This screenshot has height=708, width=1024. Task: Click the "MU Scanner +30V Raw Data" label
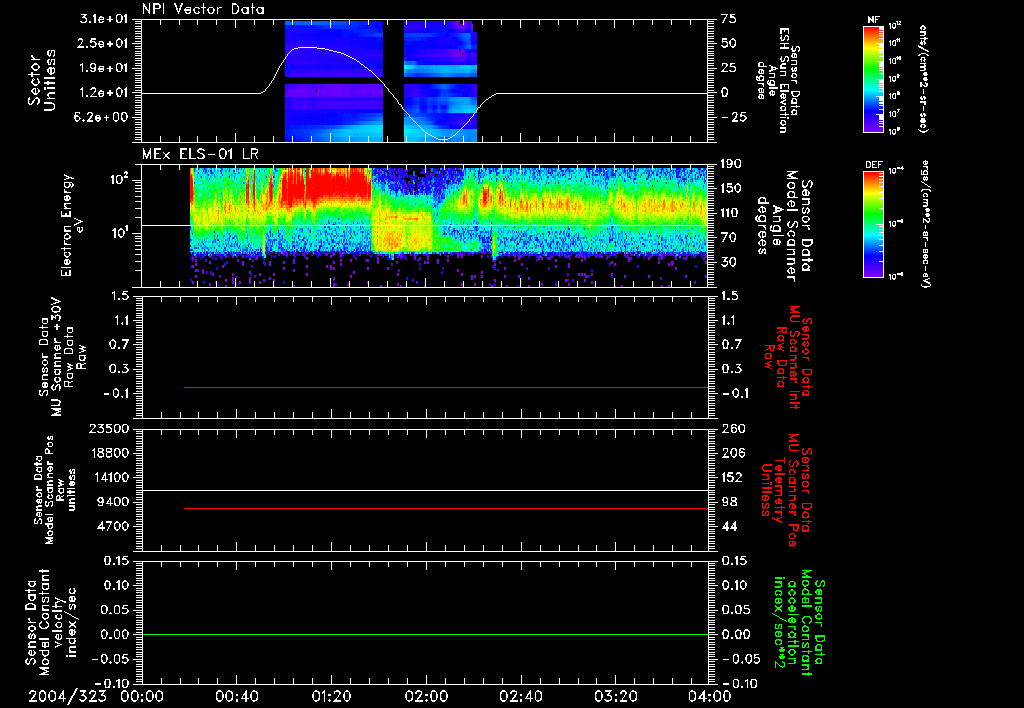point(62,356)
